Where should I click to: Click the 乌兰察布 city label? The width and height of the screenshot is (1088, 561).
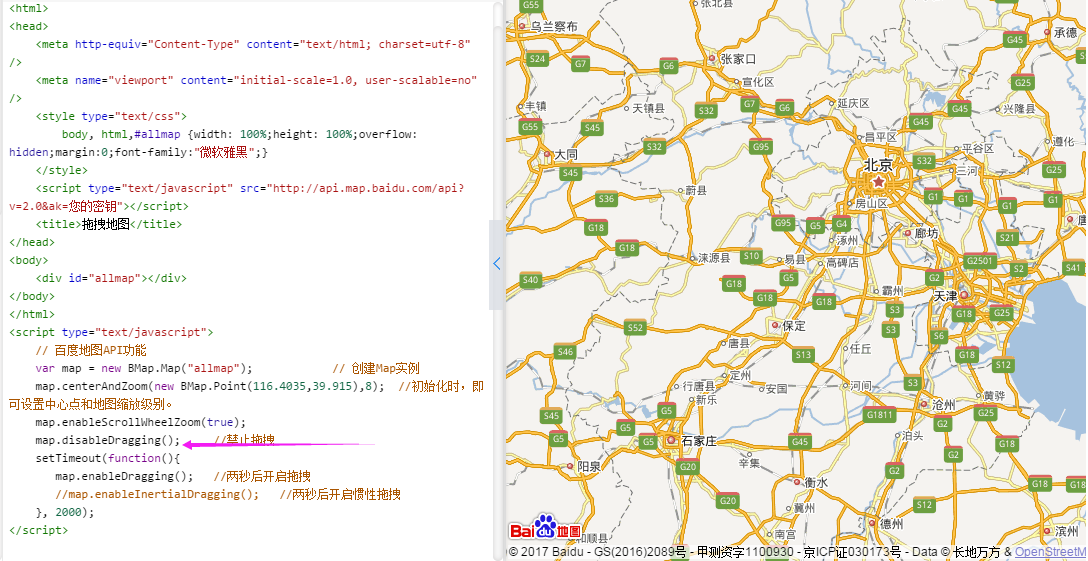coord(554,26)
